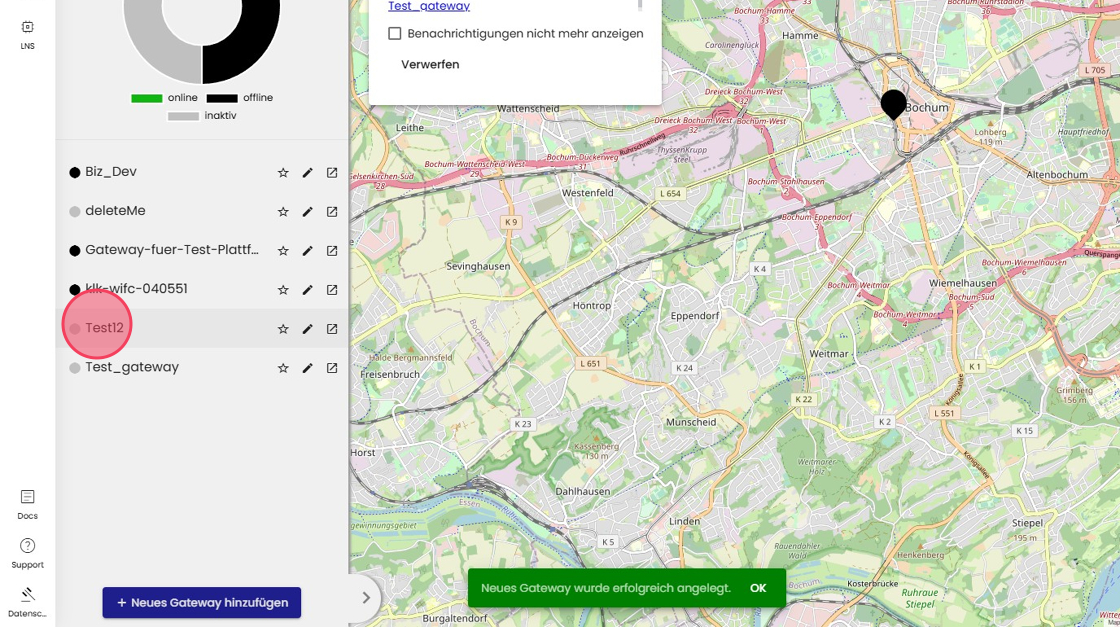The image size is (1120, 627).
Task: Collapse the gateway panel with chevron arrow
Action: [366, 598]
